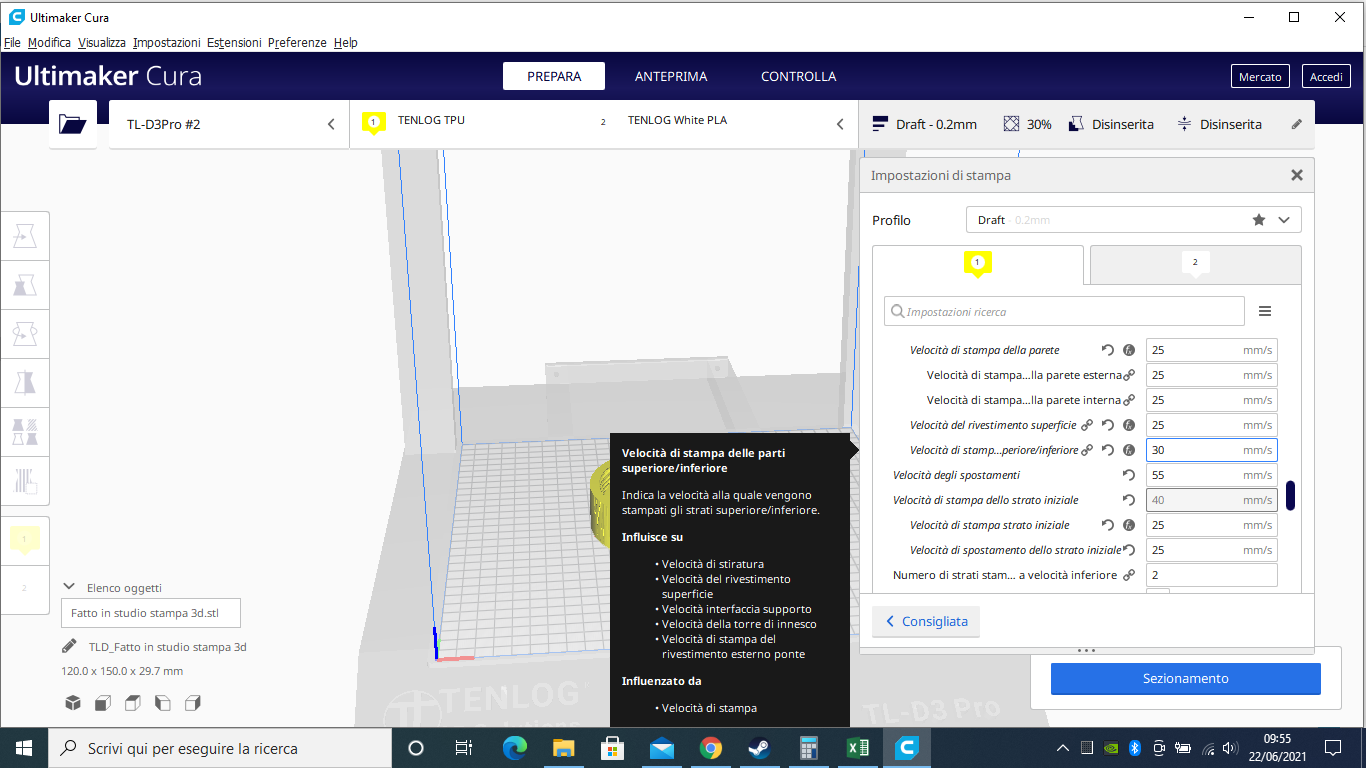This screenshot has width=1366, height=768.
Task: Switch to the ANTEPRIMA stage
Action: point(671,76)
